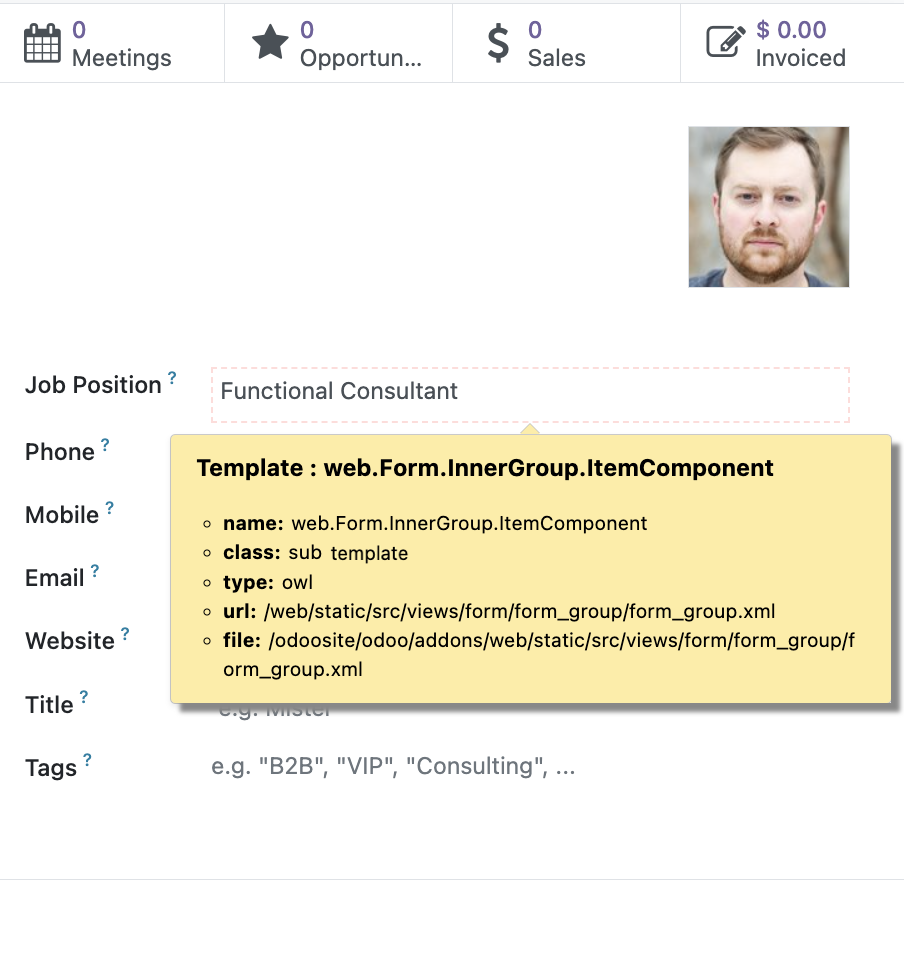Open the Opportunities stat button label

[x=360, y=58]
